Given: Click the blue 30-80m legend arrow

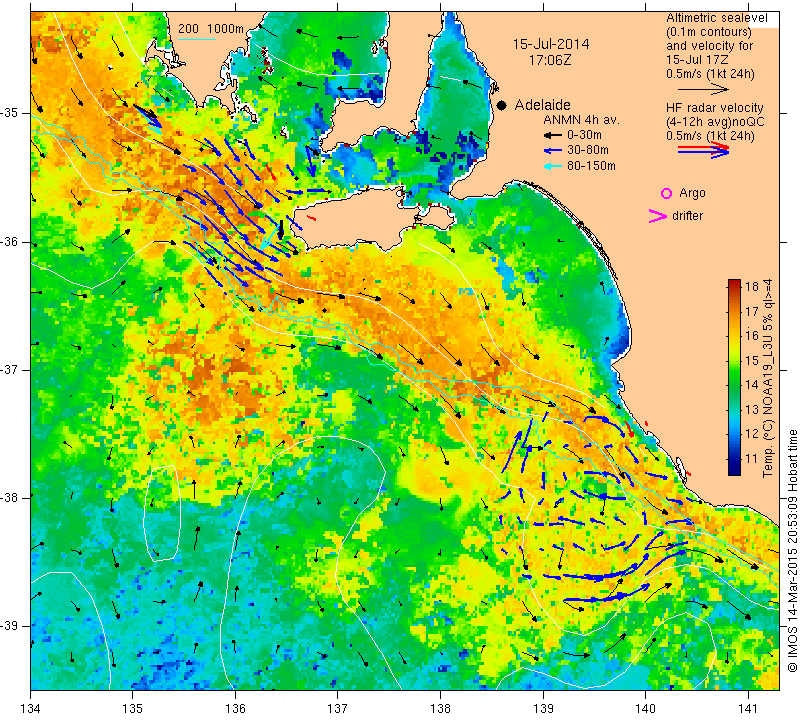Looking at the screenshot, I should point(552,151).
